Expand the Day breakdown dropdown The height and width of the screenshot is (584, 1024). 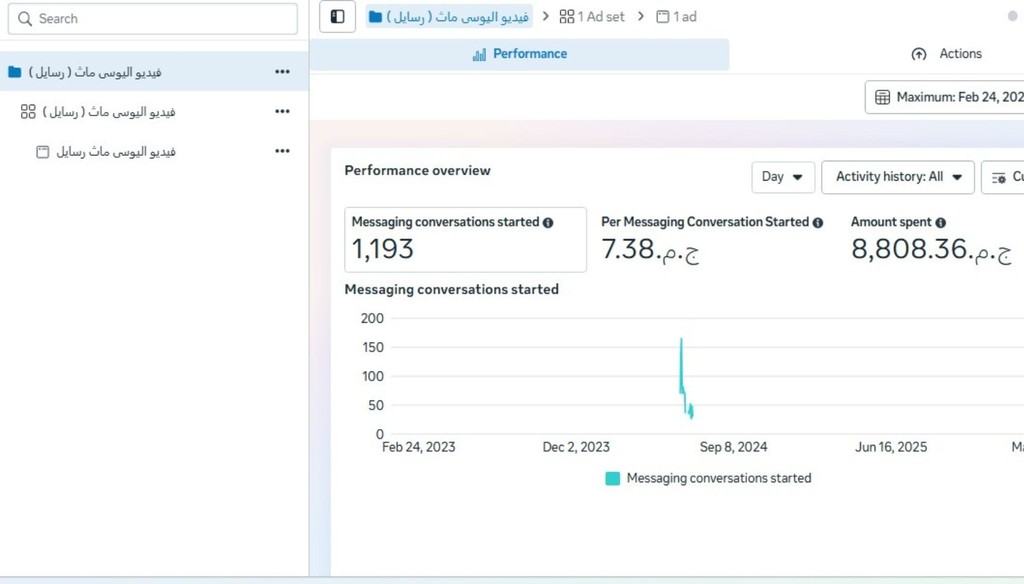(783, 177)
